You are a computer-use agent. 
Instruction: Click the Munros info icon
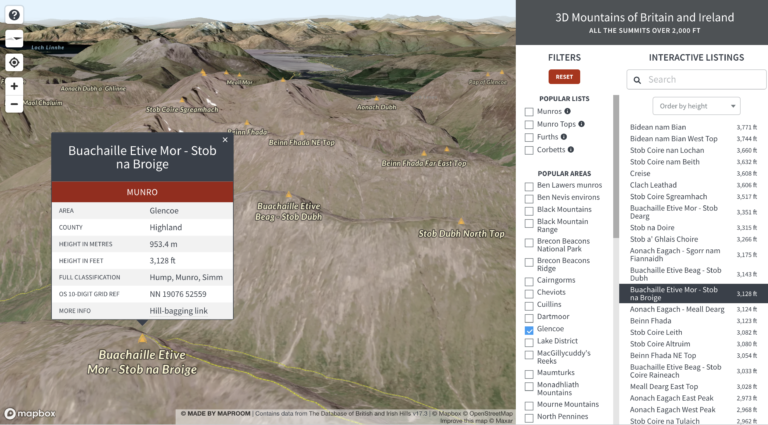pos(567,111)
